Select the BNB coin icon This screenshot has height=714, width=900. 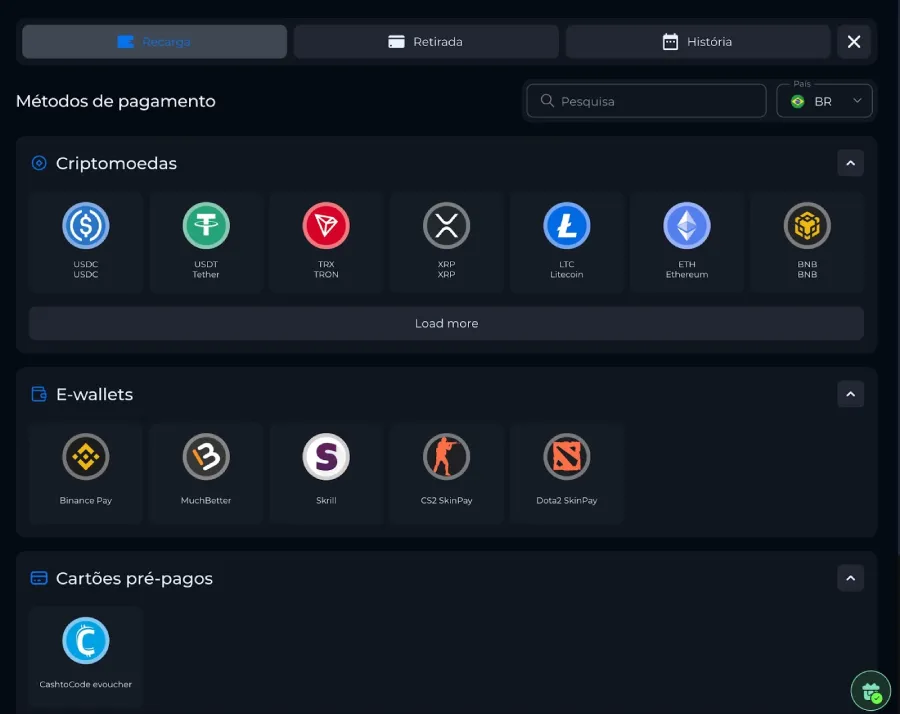coord(807,226)
